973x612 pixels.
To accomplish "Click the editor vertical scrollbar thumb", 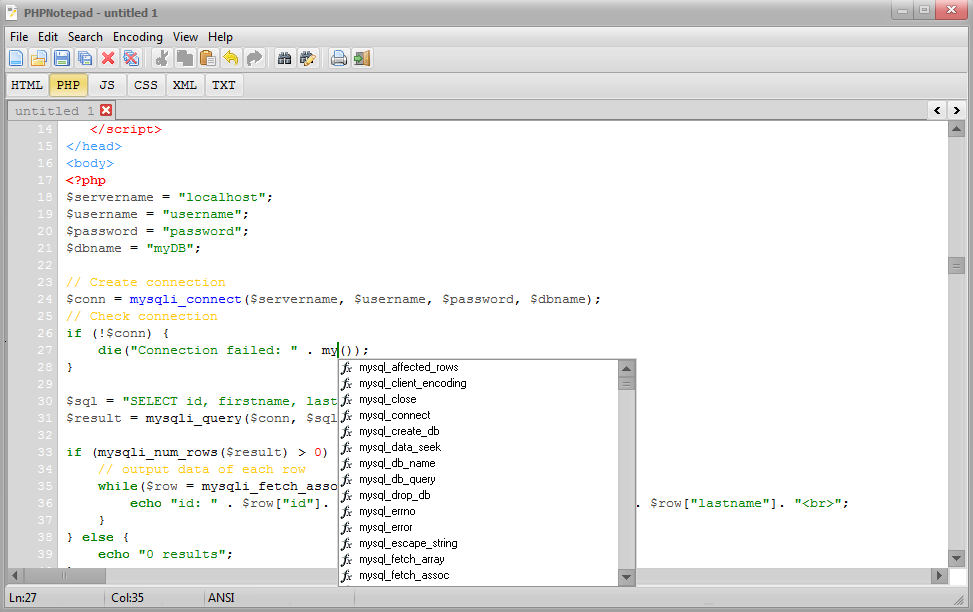I will pyautogui.click(x=956, y=266).
